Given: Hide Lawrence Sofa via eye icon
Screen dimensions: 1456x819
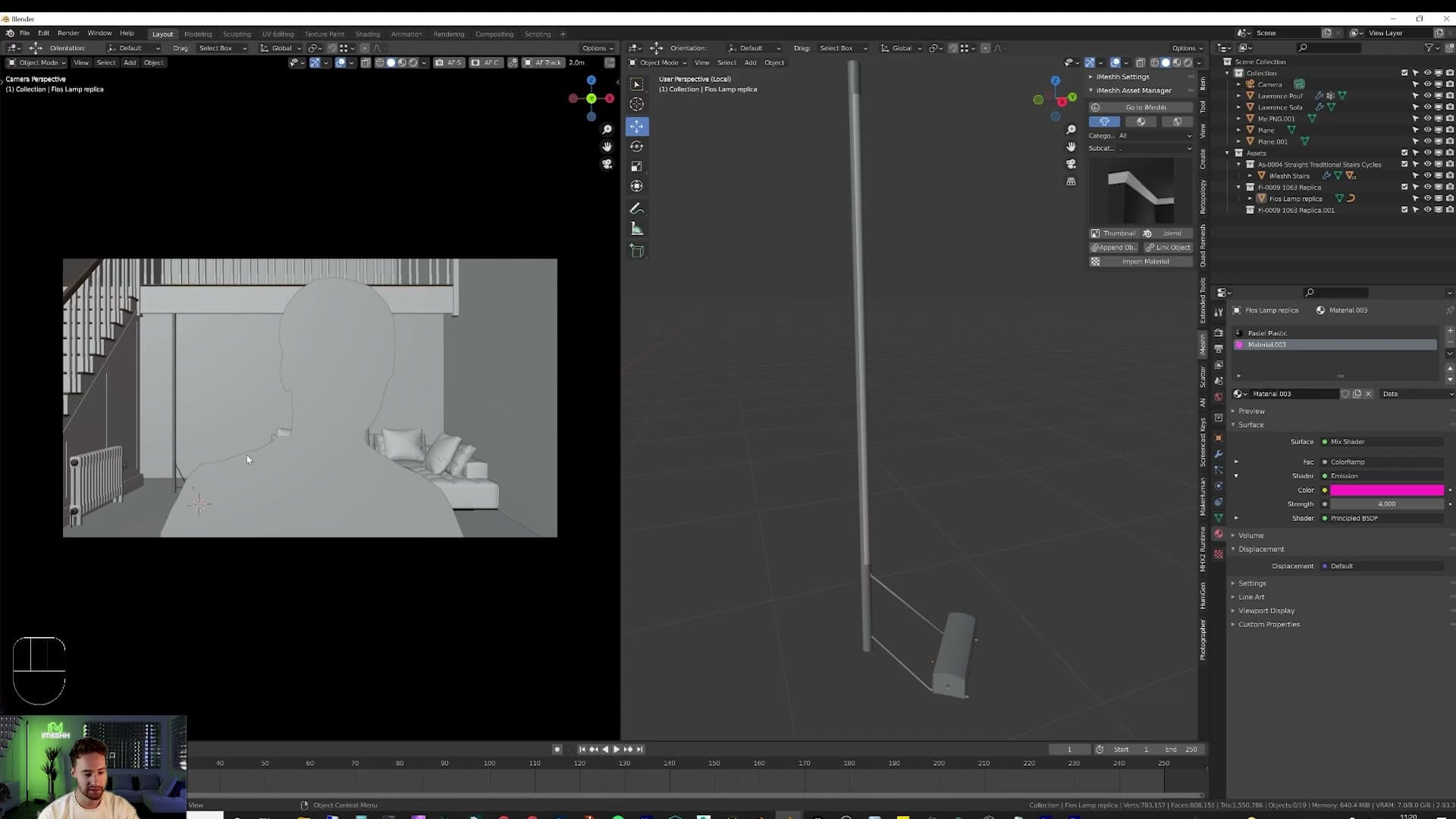Looking at the screenshot, I should coord(1427,107).
